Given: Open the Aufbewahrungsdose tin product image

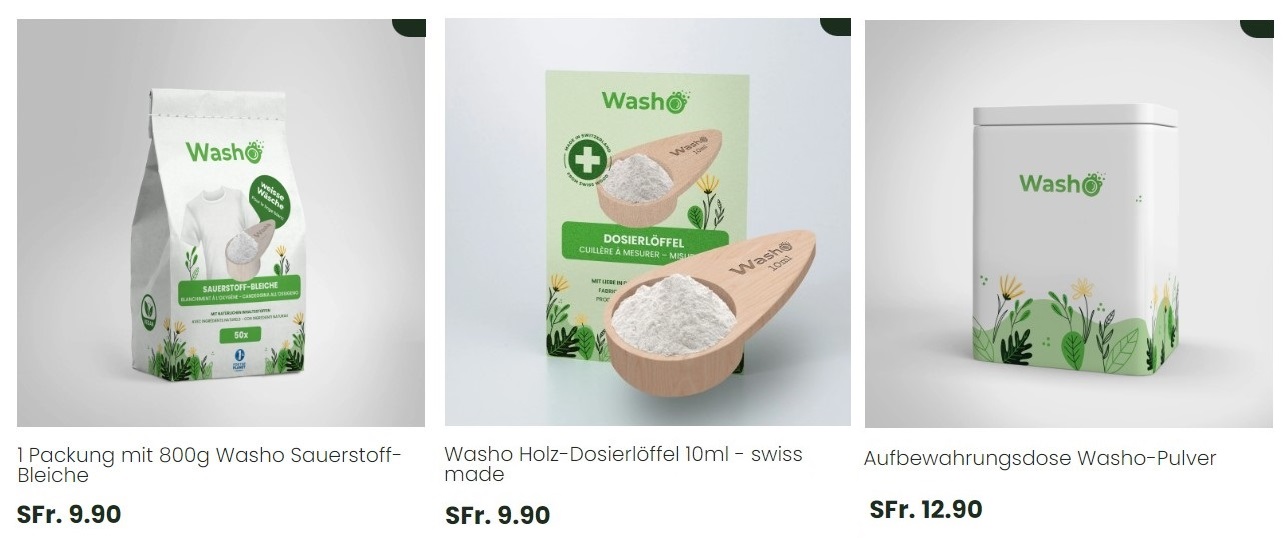Looking at the screenshot, I should coord(1069,224).
